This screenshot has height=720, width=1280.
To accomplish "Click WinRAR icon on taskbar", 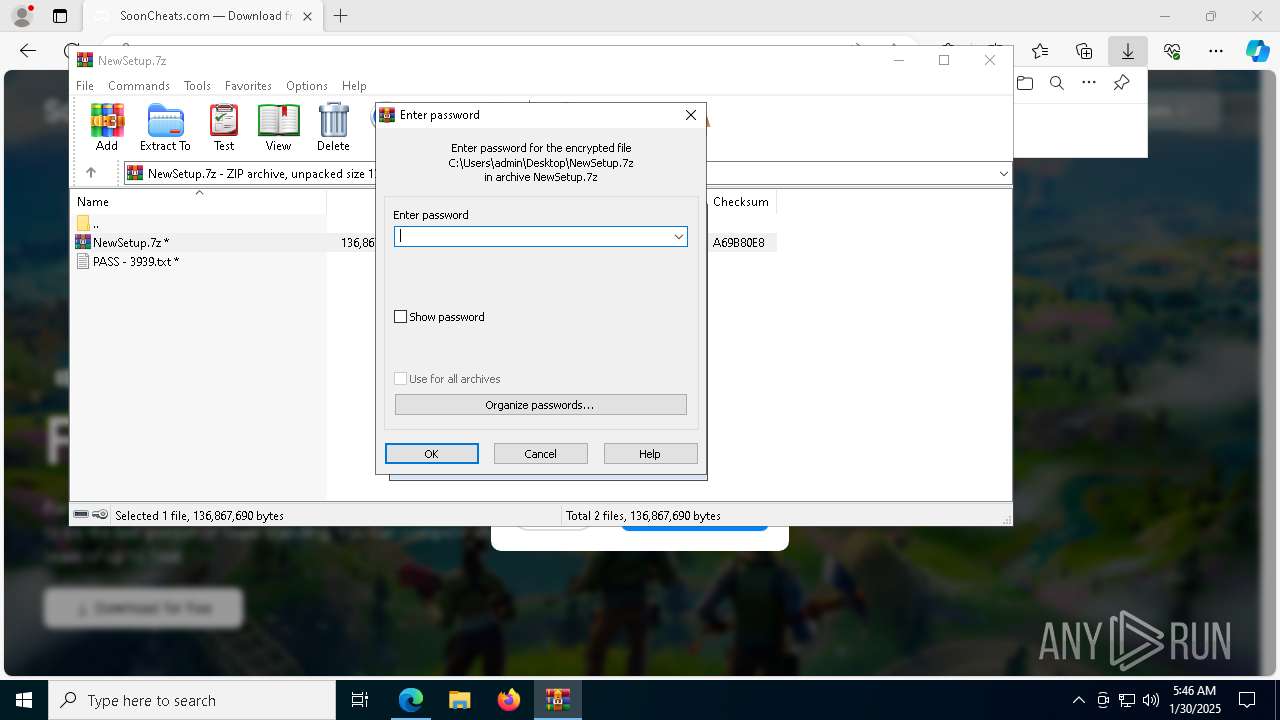I will pyautogui.click(x=557, y=700).
